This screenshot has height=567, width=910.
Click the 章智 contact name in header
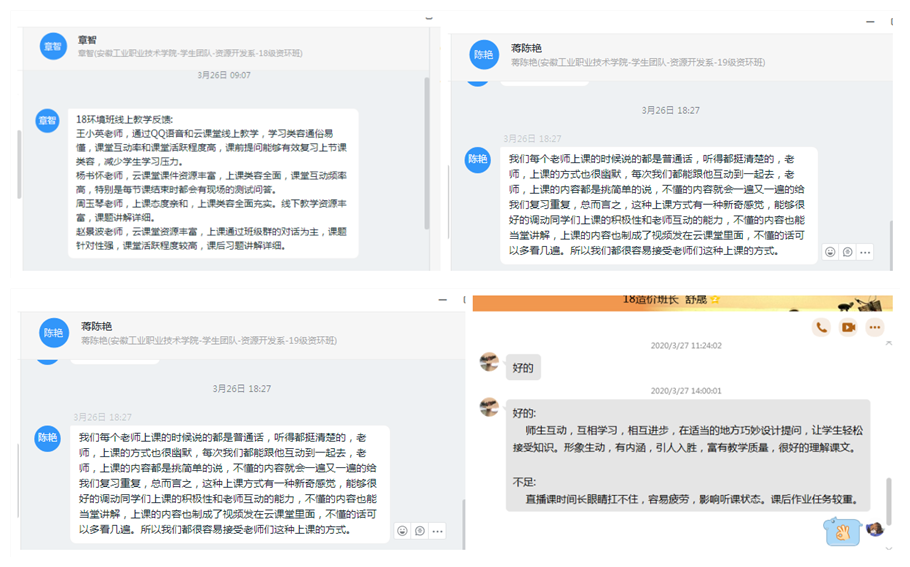[87, 40]
